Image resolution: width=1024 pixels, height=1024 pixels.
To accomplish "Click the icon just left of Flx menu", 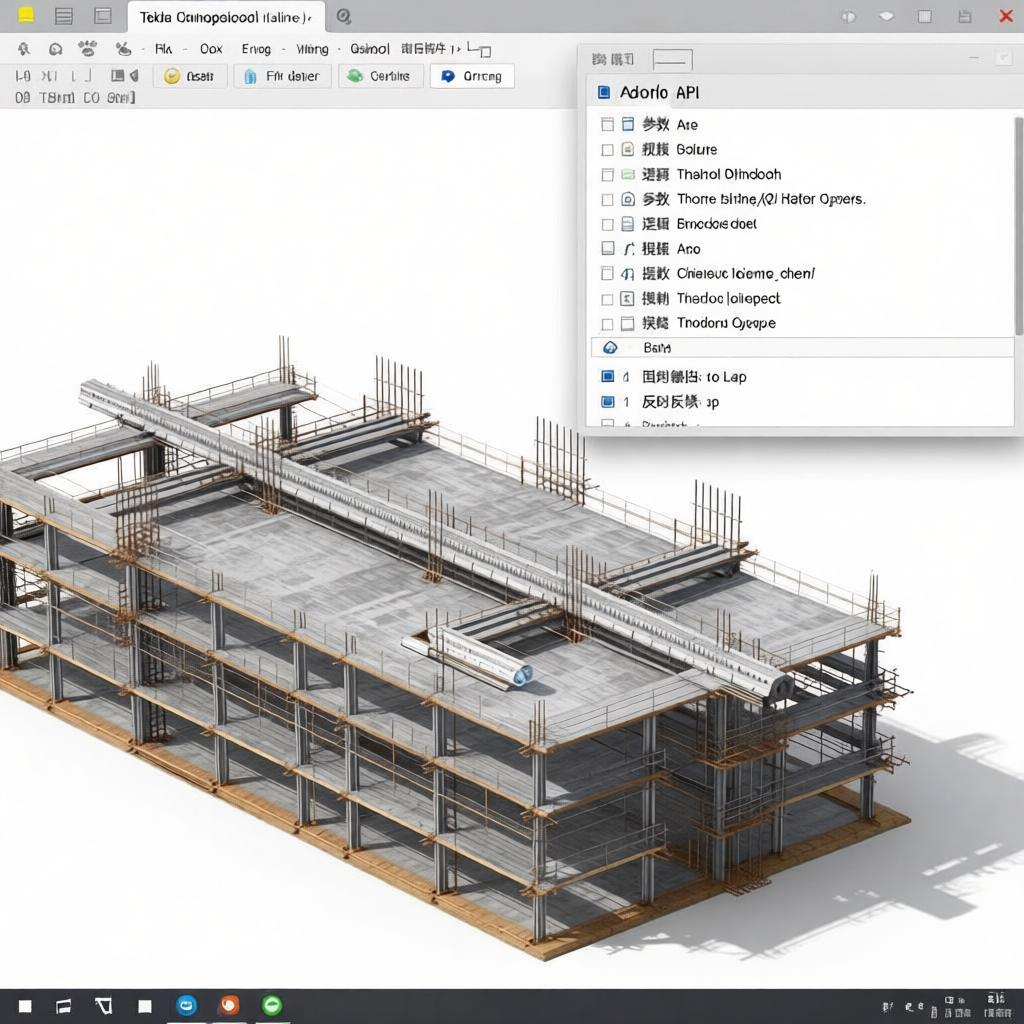I will tap(123, 48).
